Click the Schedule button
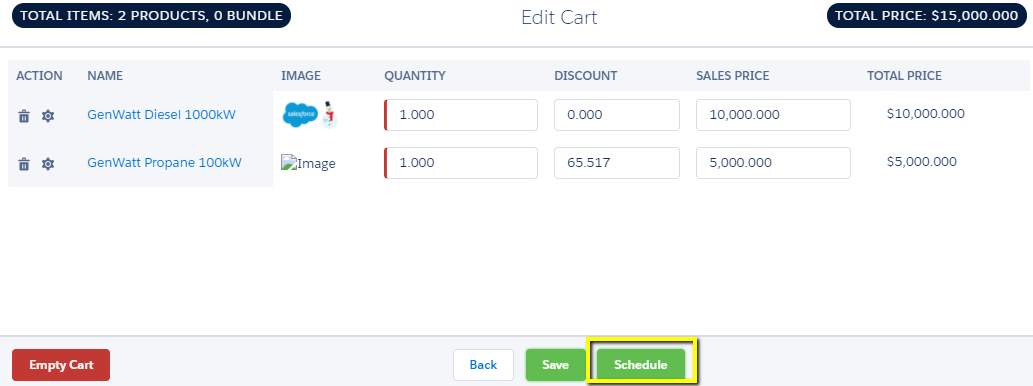The height and width of the screenshot is (386, 1033). click(641, 365)
